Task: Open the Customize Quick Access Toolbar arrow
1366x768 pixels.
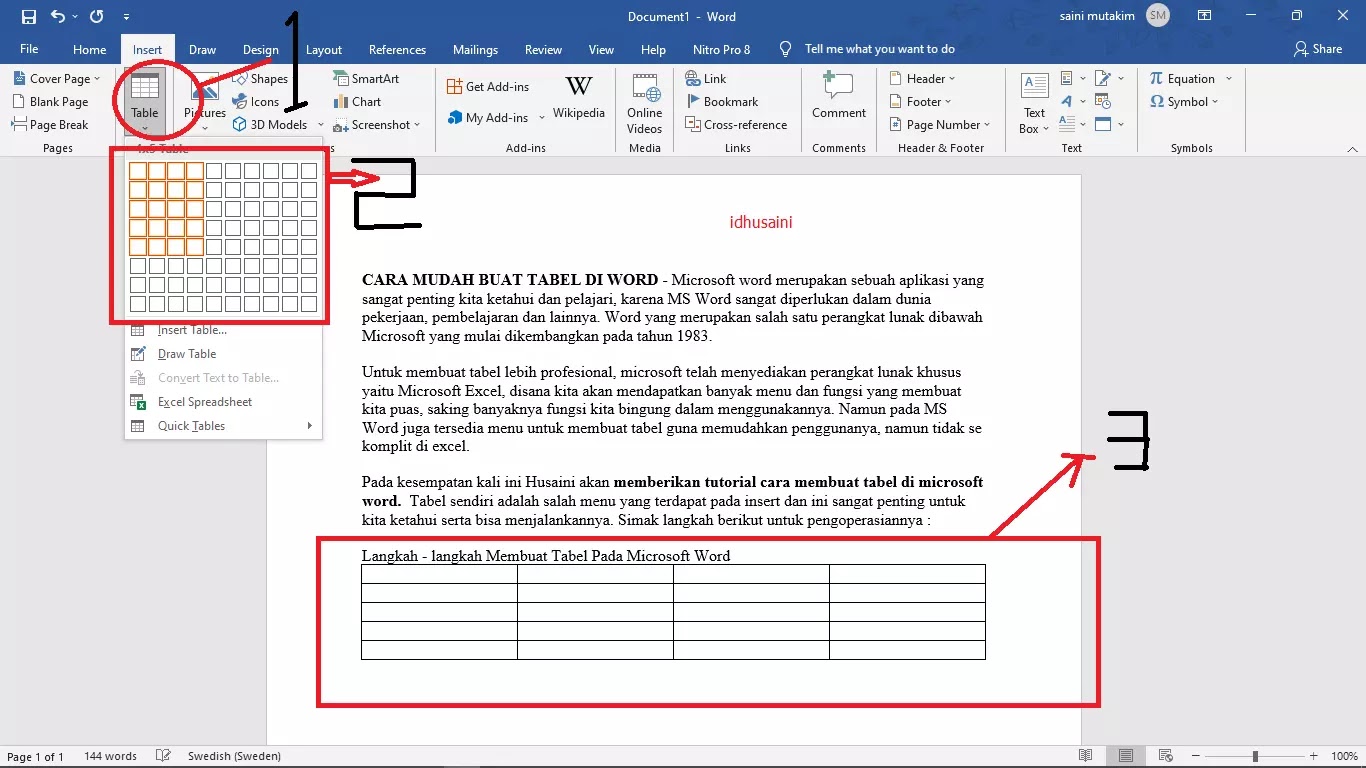Action: pos(126,17)
